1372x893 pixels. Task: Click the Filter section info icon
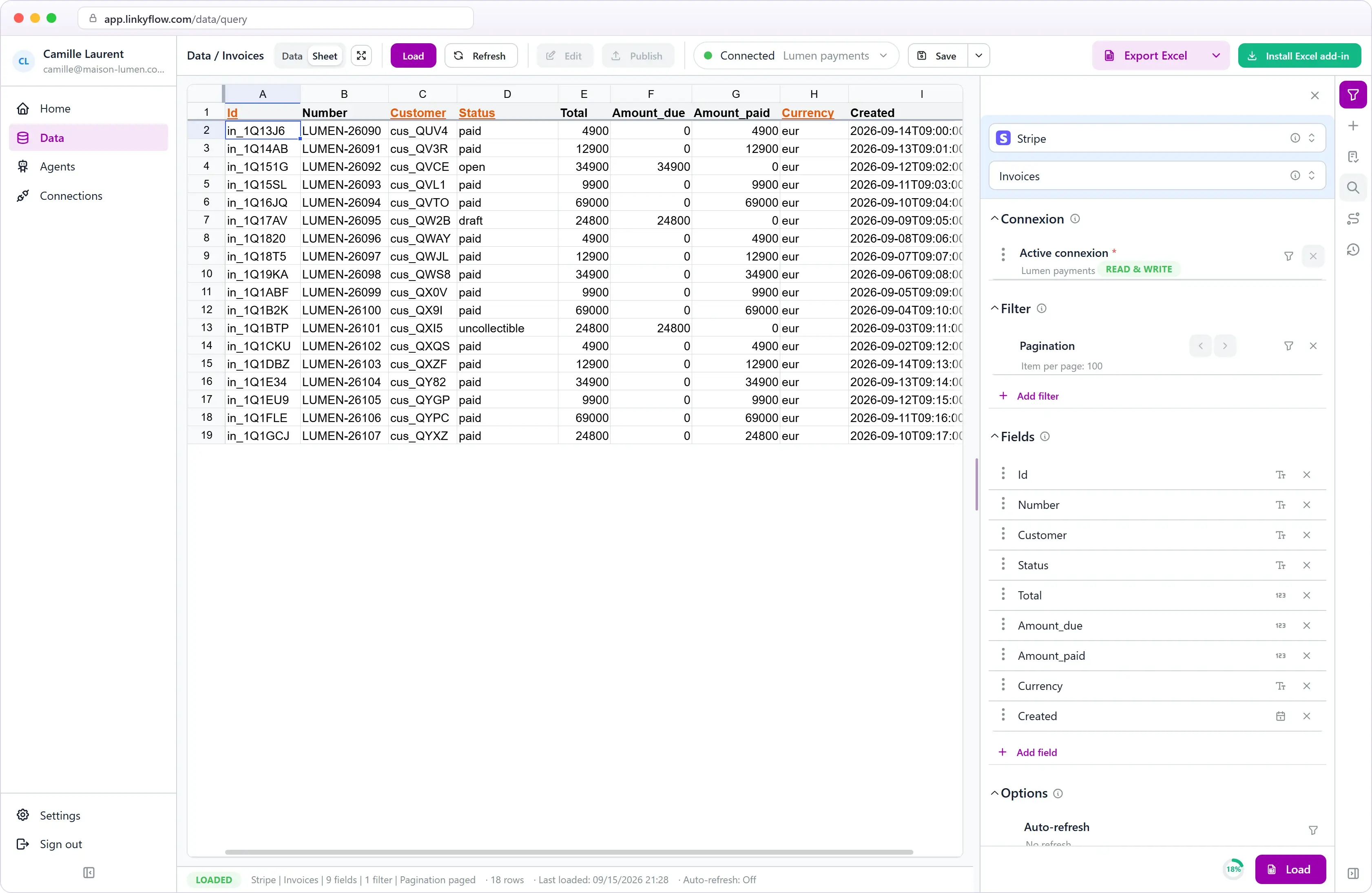1041,309
